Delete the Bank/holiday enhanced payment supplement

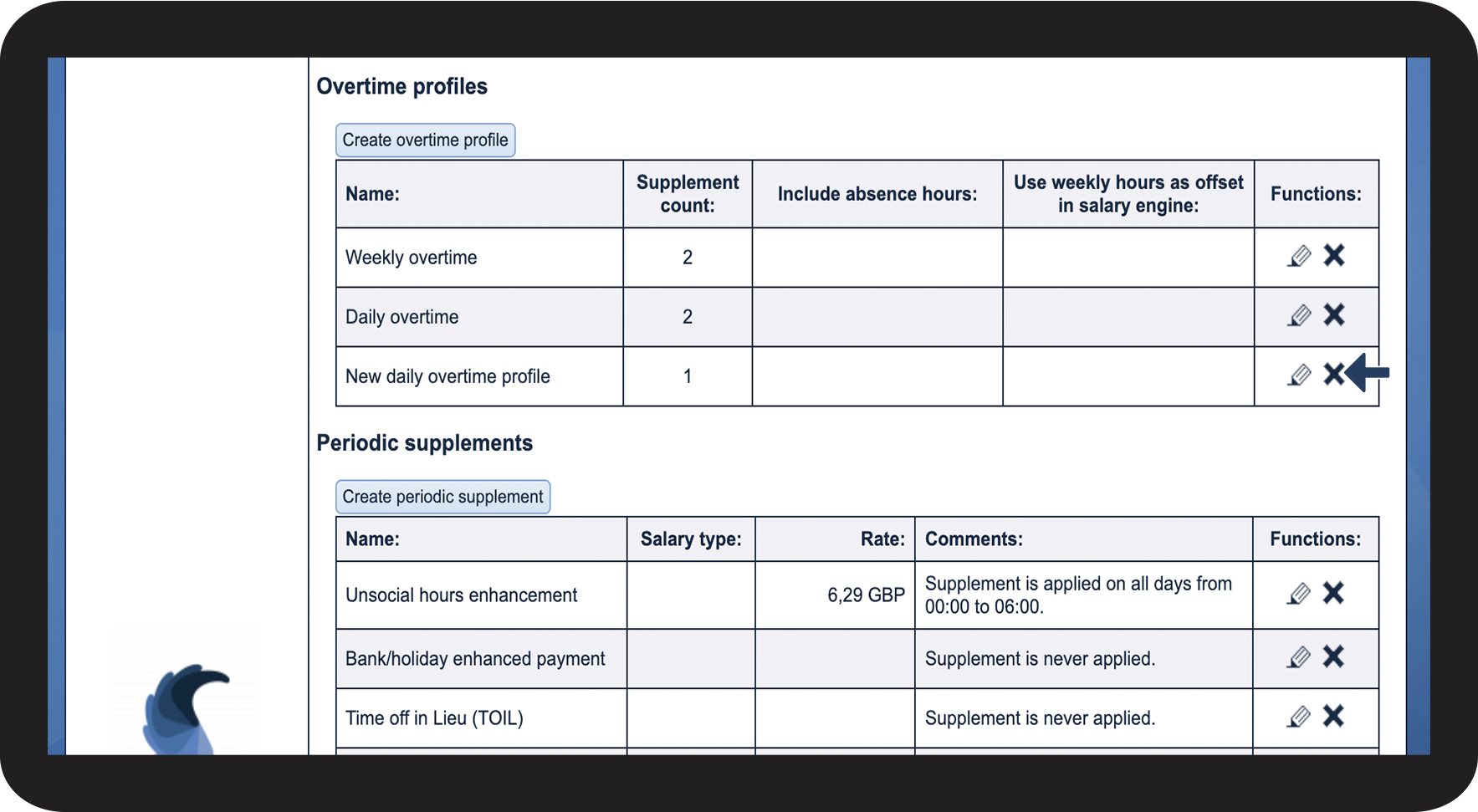click(1333, 656)
